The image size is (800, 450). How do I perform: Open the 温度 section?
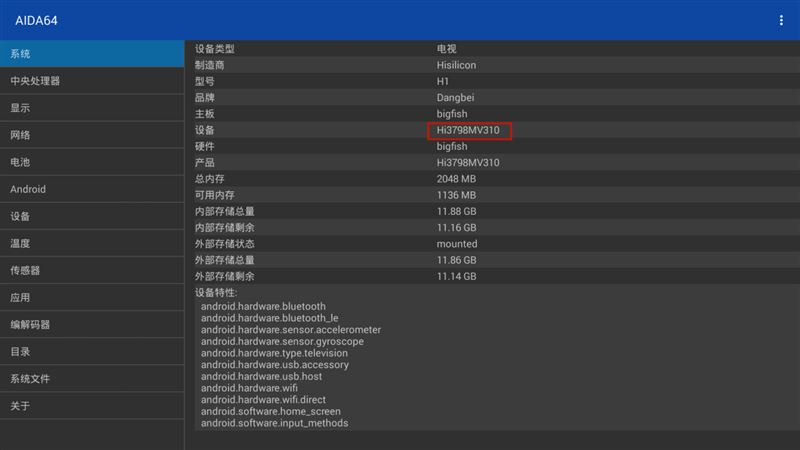click(x=92, y=243)
